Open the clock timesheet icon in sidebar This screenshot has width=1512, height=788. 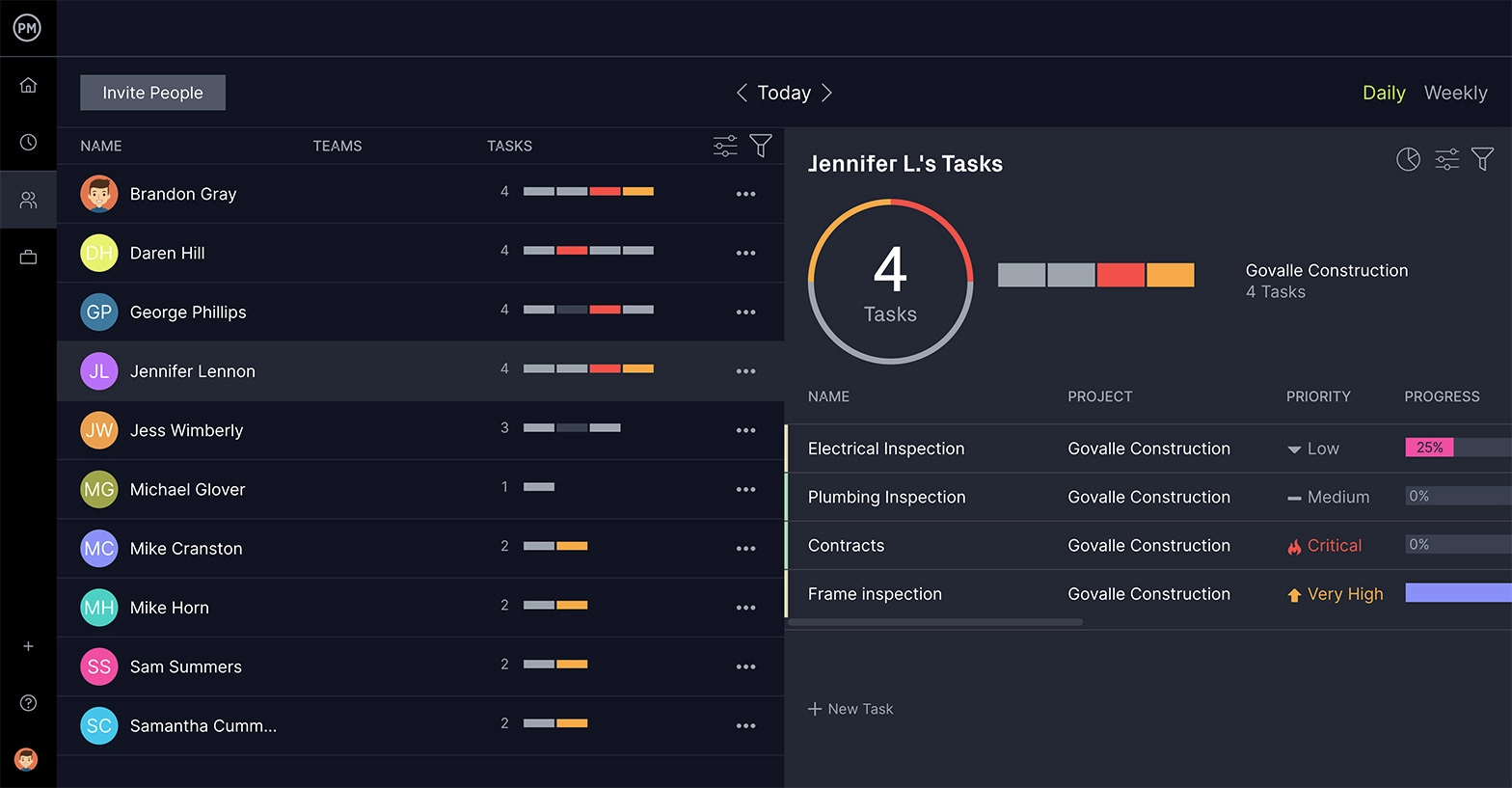(x=28, y=143)
